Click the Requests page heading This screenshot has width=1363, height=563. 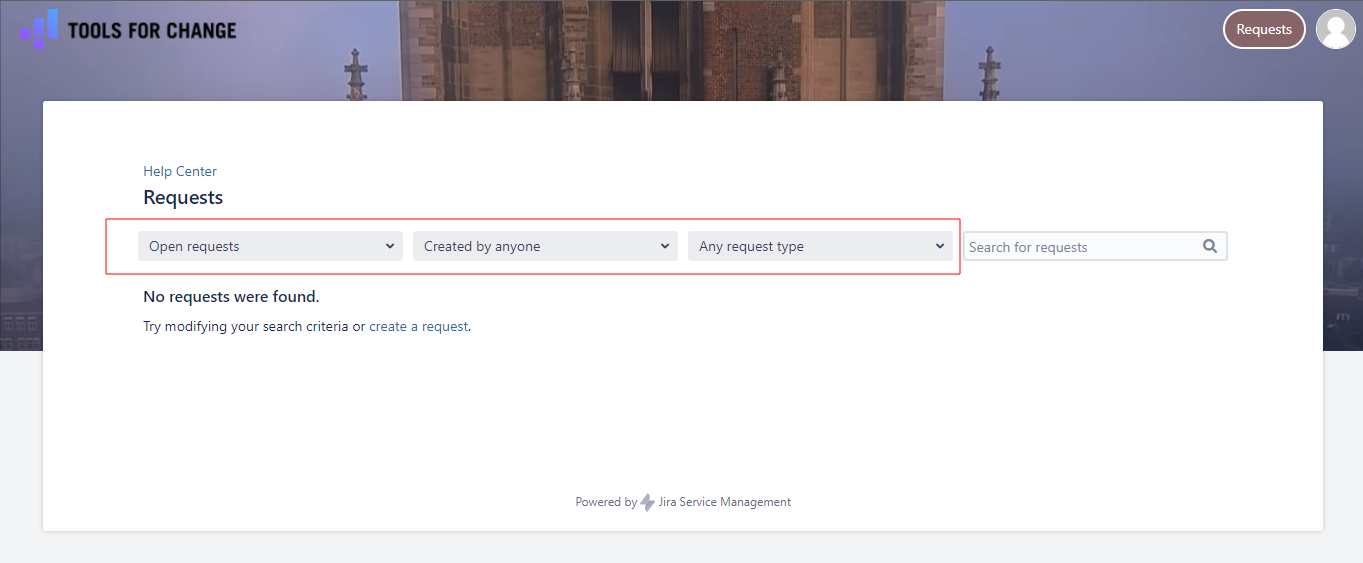[x=183, y=197]
